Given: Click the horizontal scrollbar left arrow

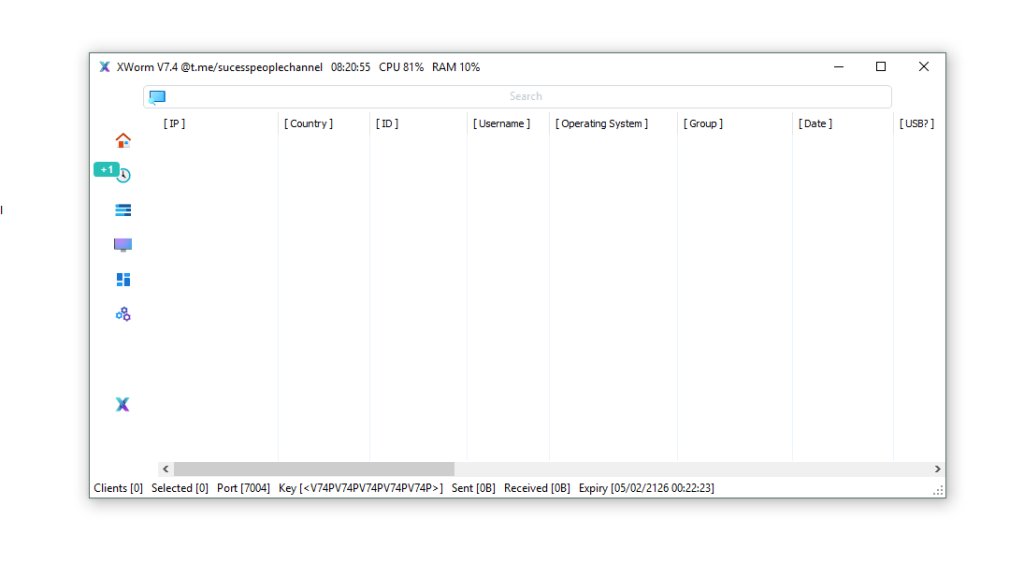Looking at the screenshot, I should (x=166, y=469).
